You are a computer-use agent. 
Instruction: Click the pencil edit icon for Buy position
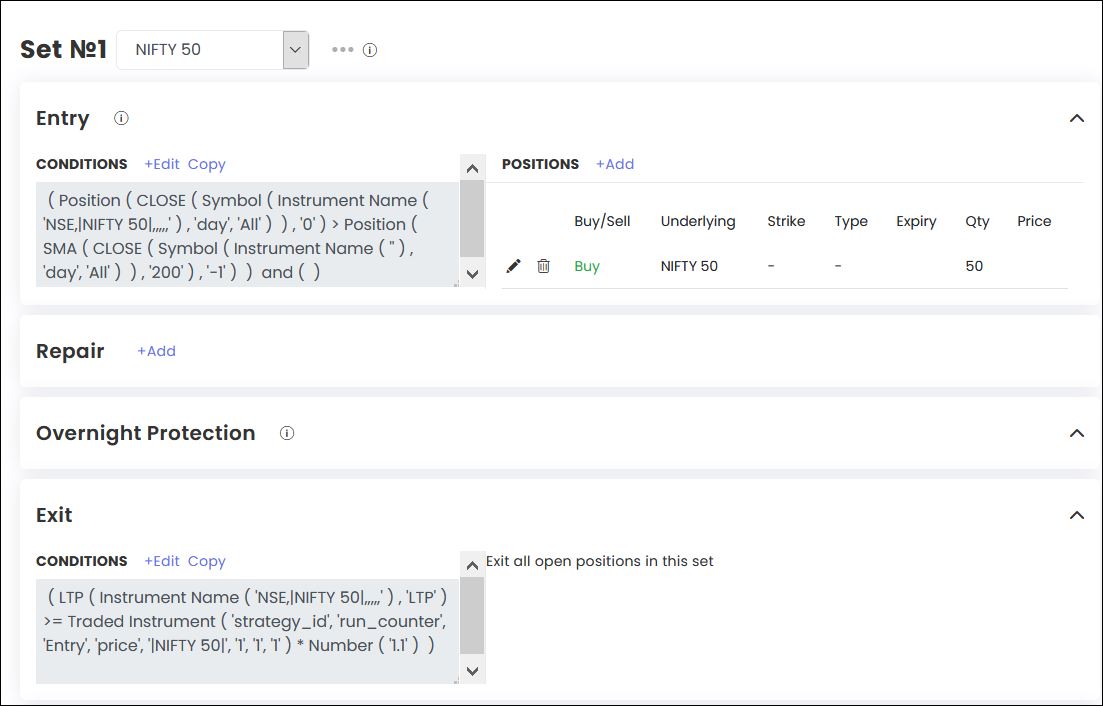[513, 266]
